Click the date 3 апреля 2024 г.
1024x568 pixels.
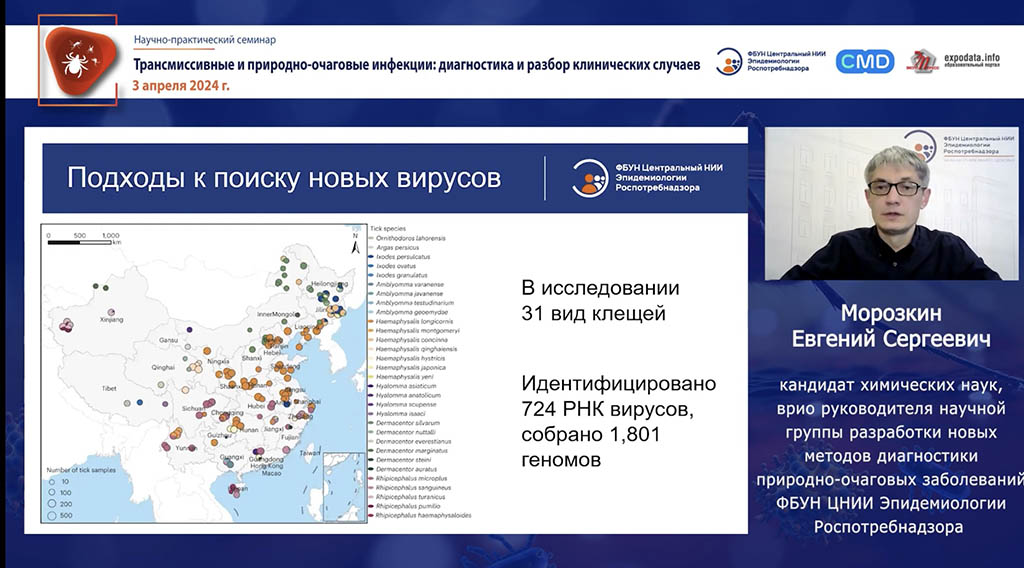pos(181,86)
